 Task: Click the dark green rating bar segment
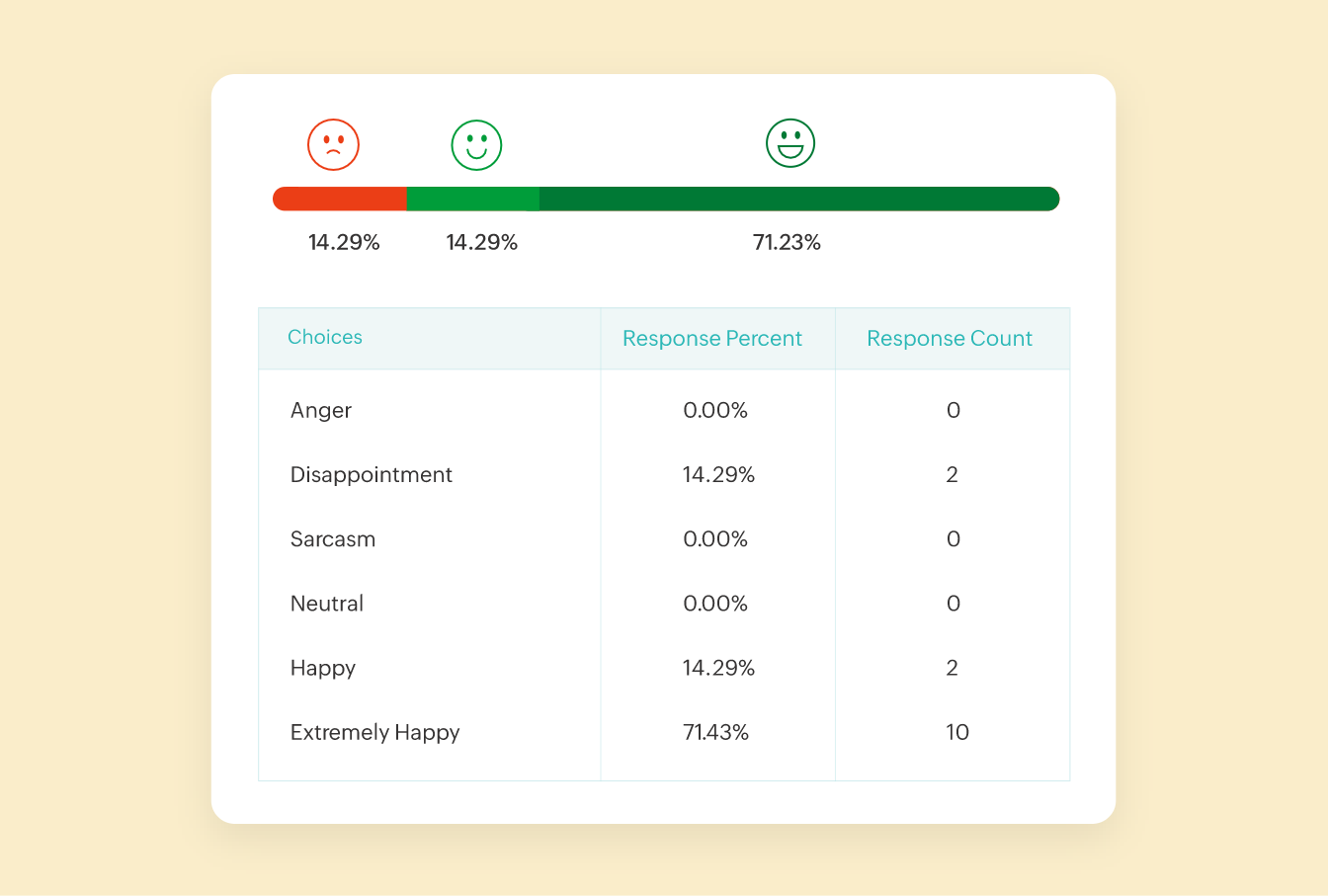point(798,199)
